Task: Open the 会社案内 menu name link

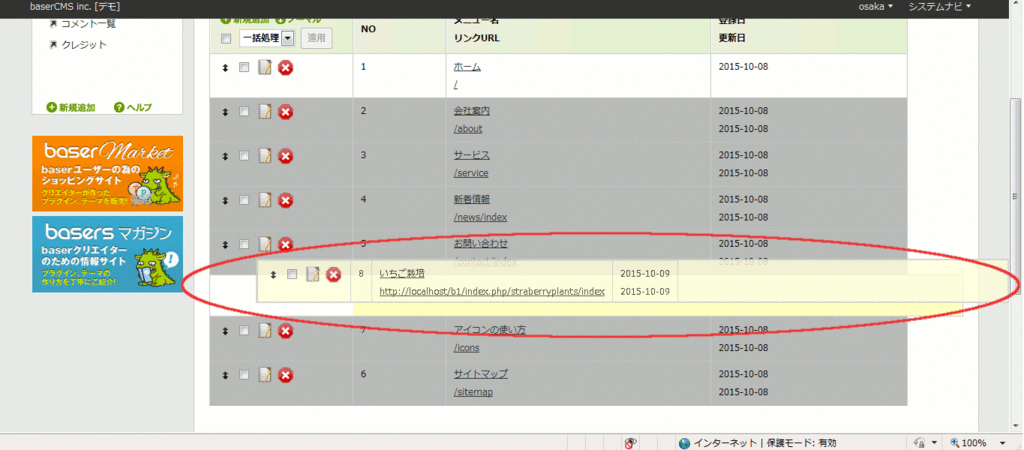Action: click(x=472, y=111)
